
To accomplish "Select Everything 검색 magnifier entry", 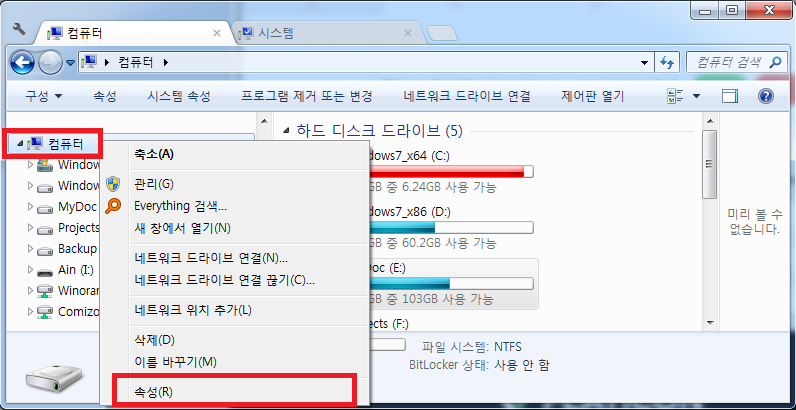I will point(180,206).
